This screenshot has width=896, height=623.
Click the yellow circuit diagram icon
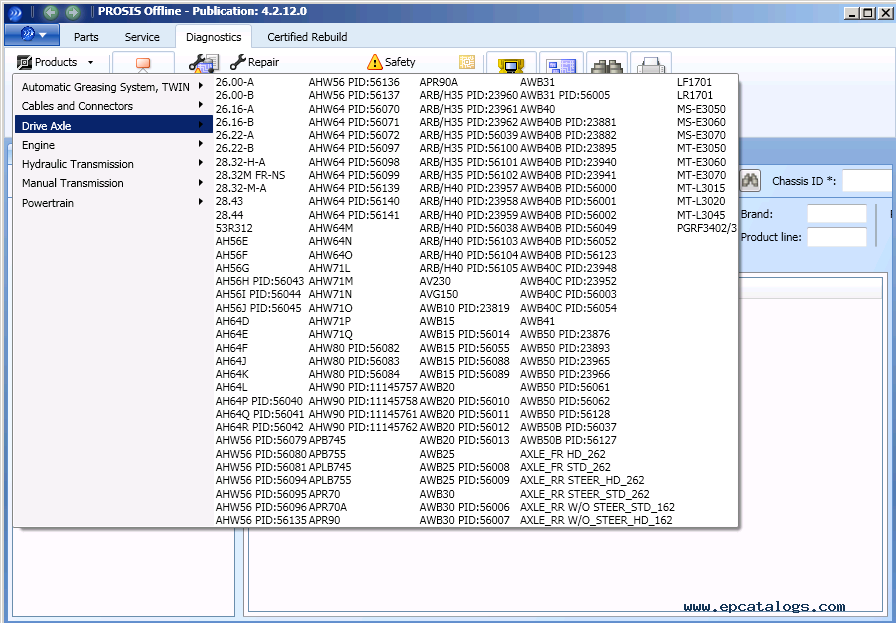[x=467, y=62]
